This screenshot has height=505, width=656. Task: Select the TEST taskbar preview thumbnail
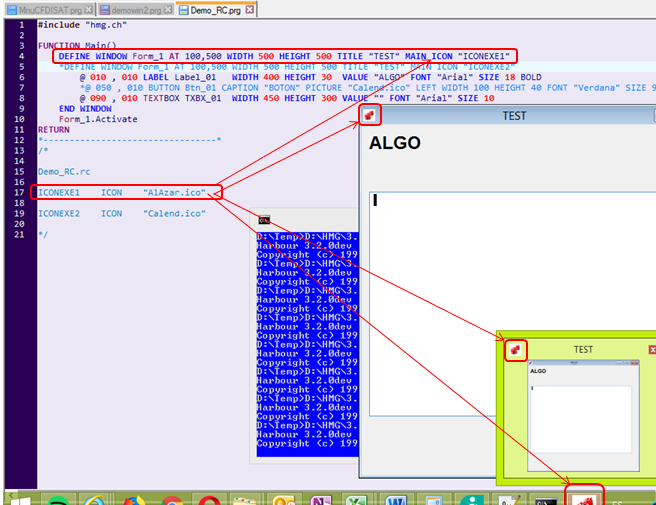pyautogui.click(x=583, y=415)
